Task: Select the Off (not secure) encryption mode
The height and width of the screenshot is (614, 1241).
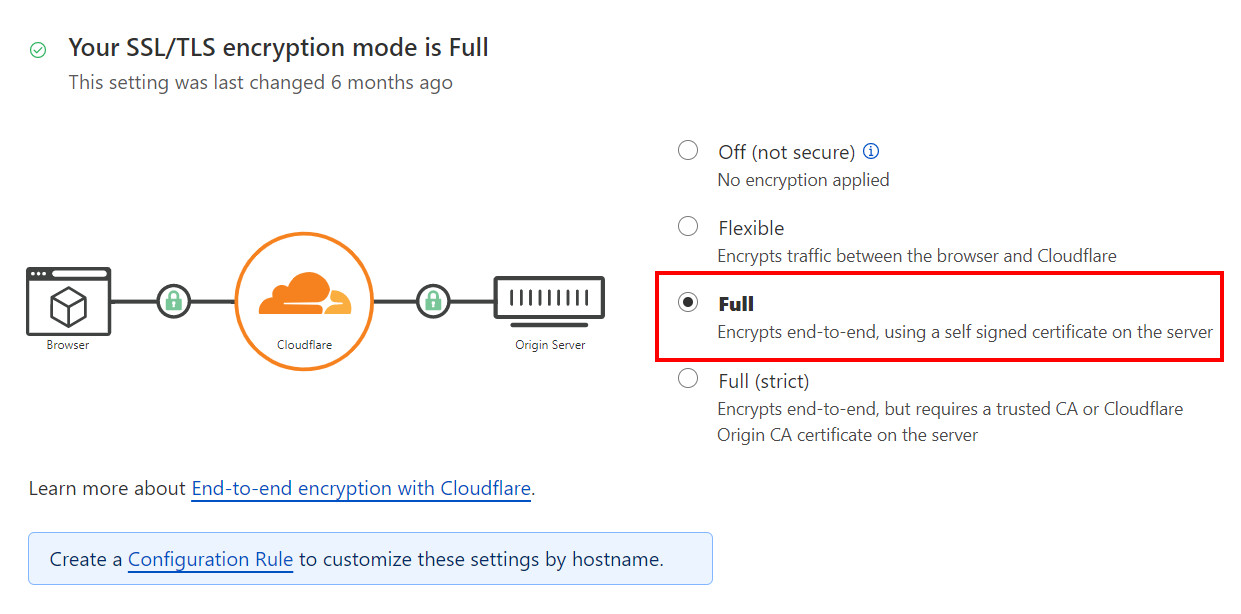Action: pyautogui.click(x=687, y=149)
